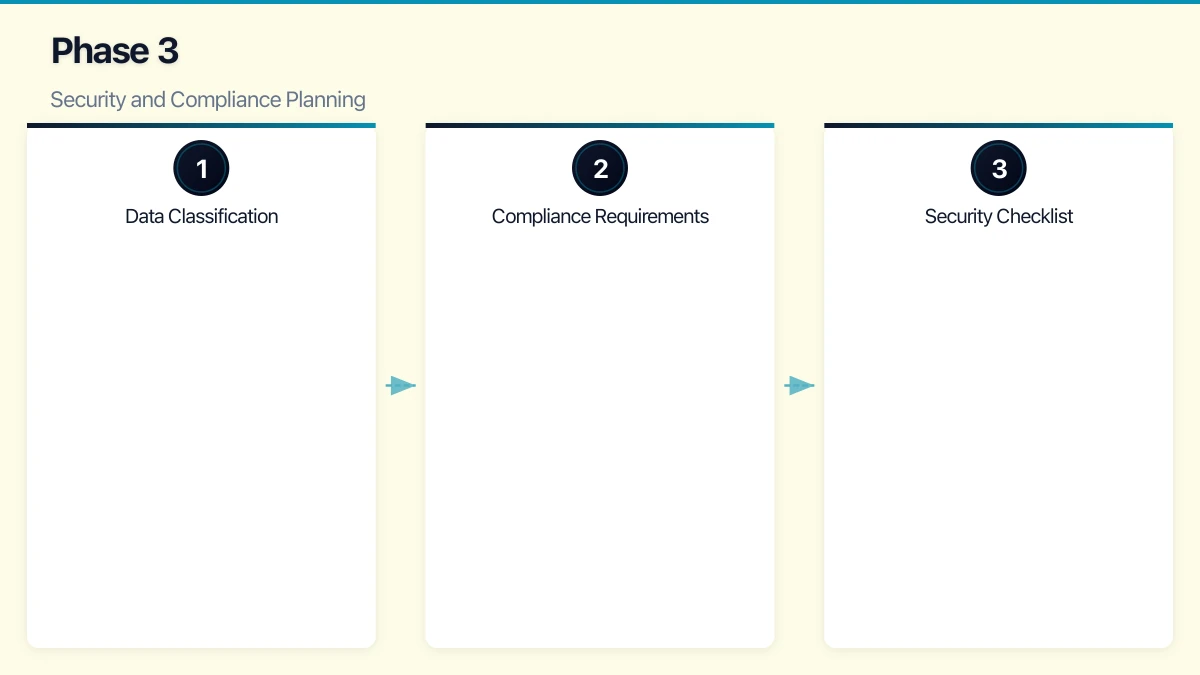Click the teal accent bar above Compliance Requirements
The width and height of the screenshot is (1200, 675).
pyautogui.click(x=600, y=125)
